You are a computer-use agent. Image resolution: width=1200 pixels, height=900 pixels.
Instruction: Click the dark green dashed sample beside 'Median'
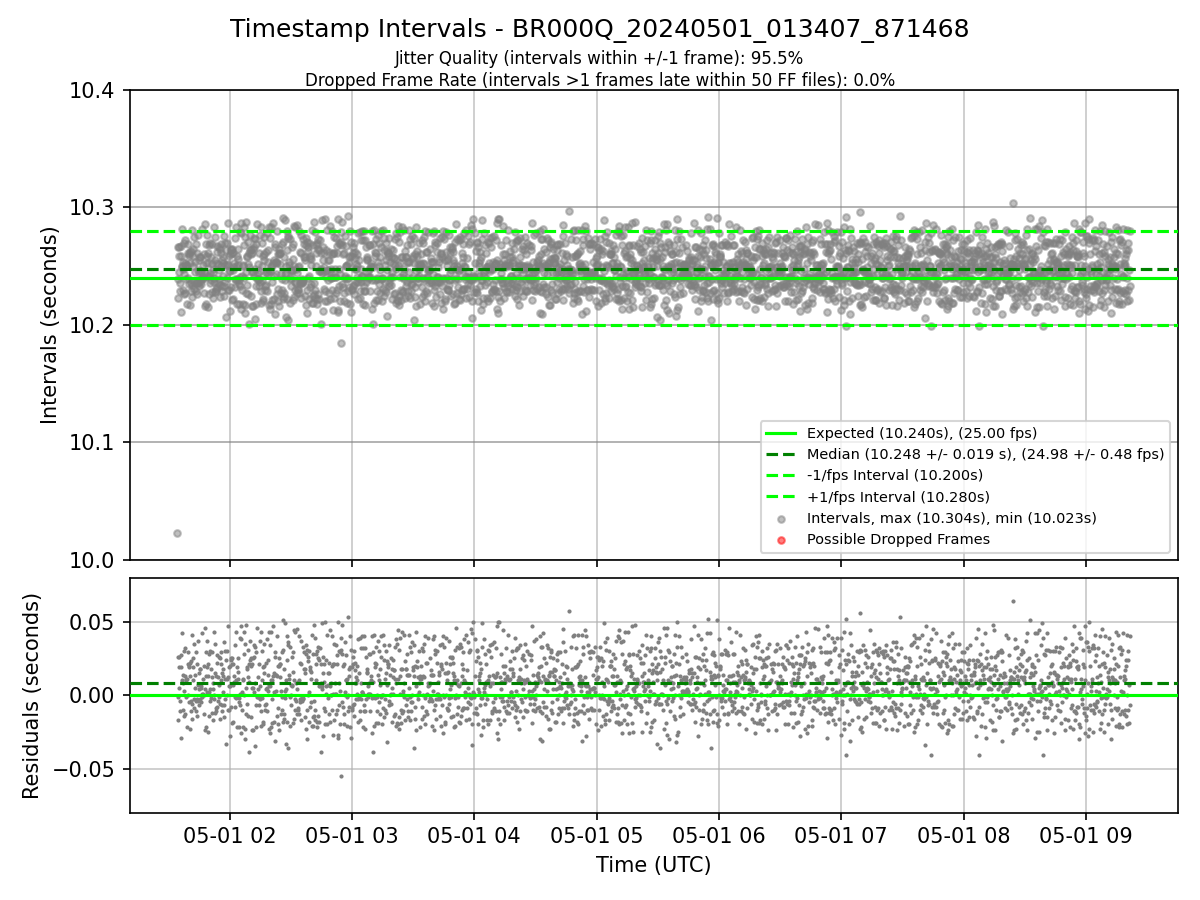pyautogui.click(x=781, y=455)
